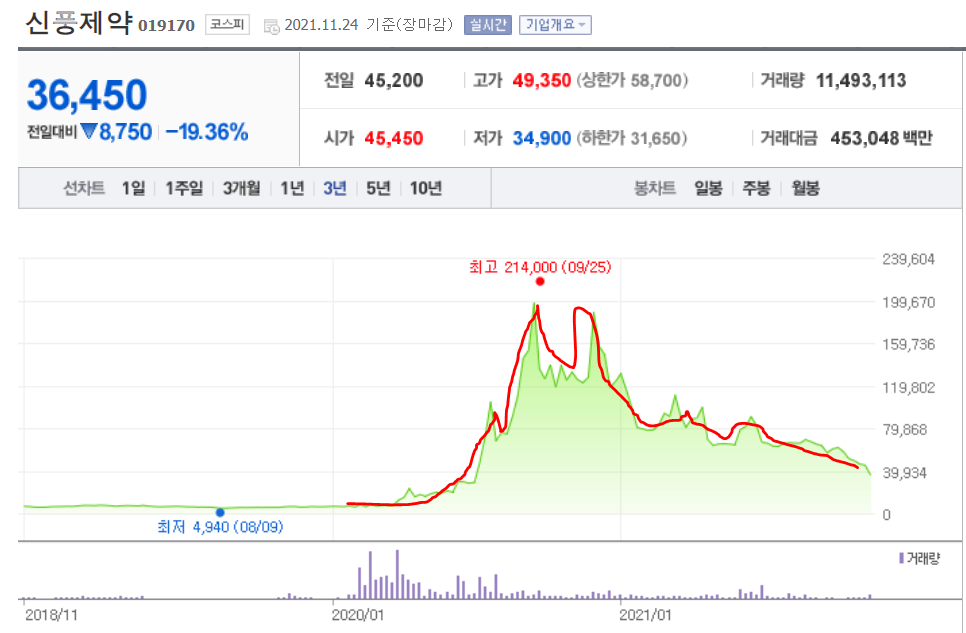The image size is (966, 633).
Task: Click the 최저 4,940 (08/09) label
Action: 220,527
